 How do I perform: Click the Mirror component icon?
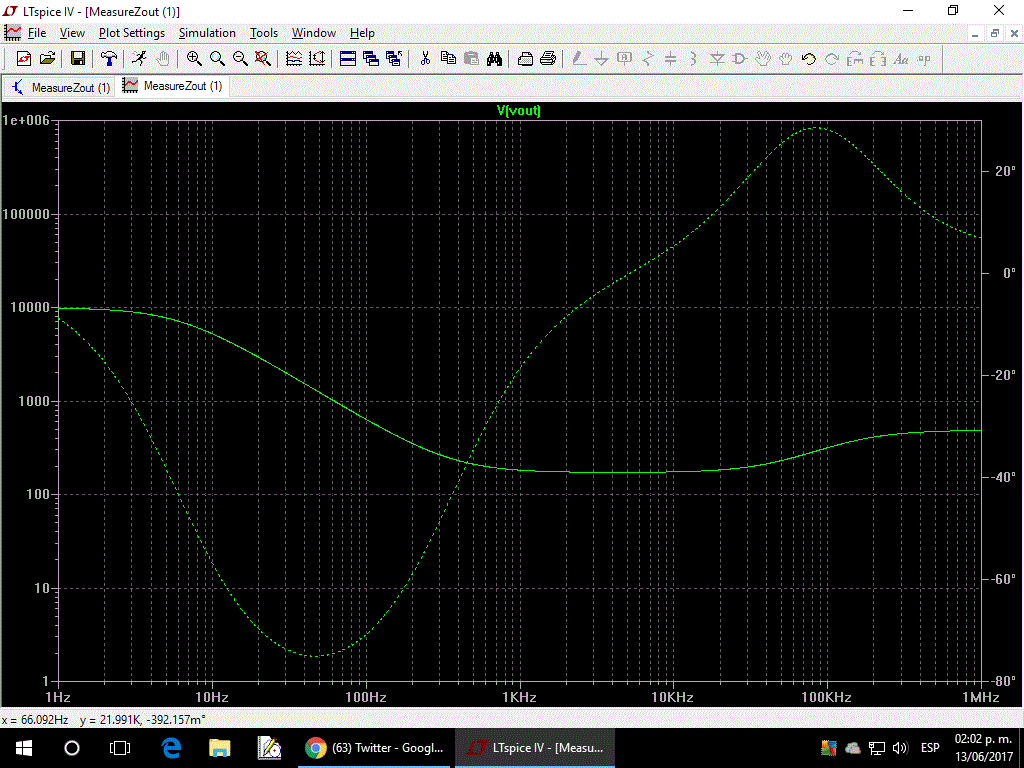(878, 59)
